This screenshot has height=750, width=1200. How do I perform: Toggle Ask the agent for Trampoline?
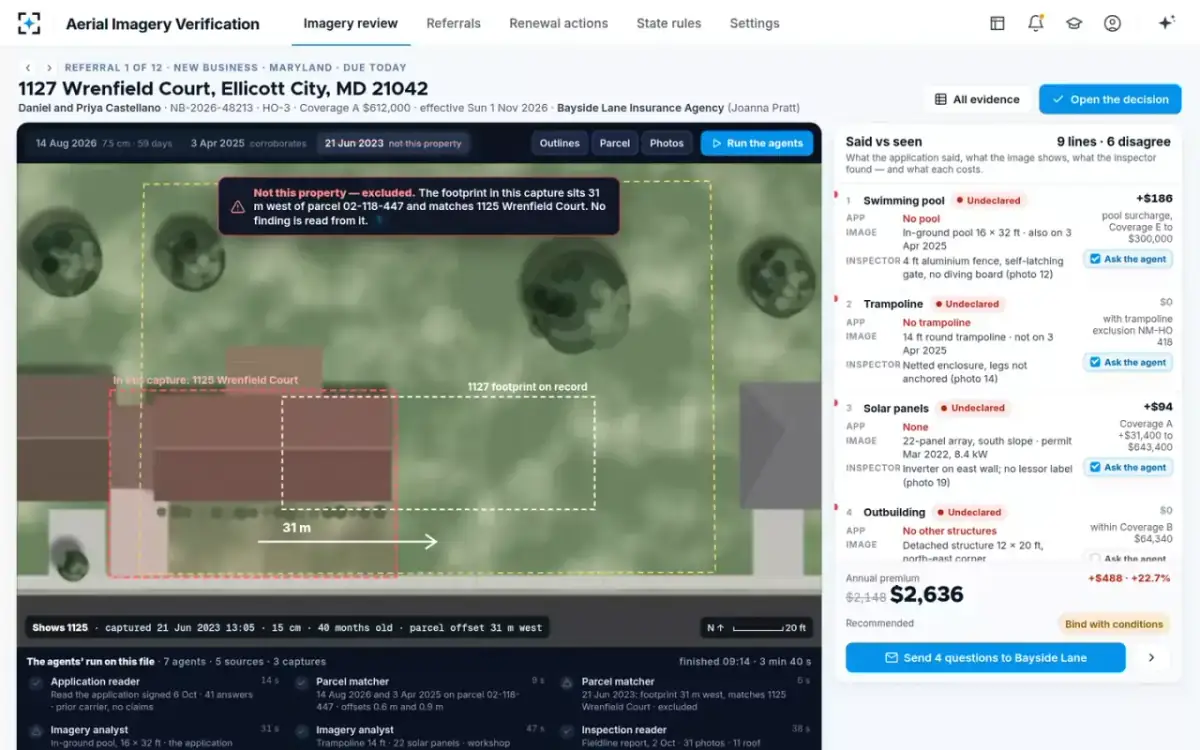[1128, 362]
